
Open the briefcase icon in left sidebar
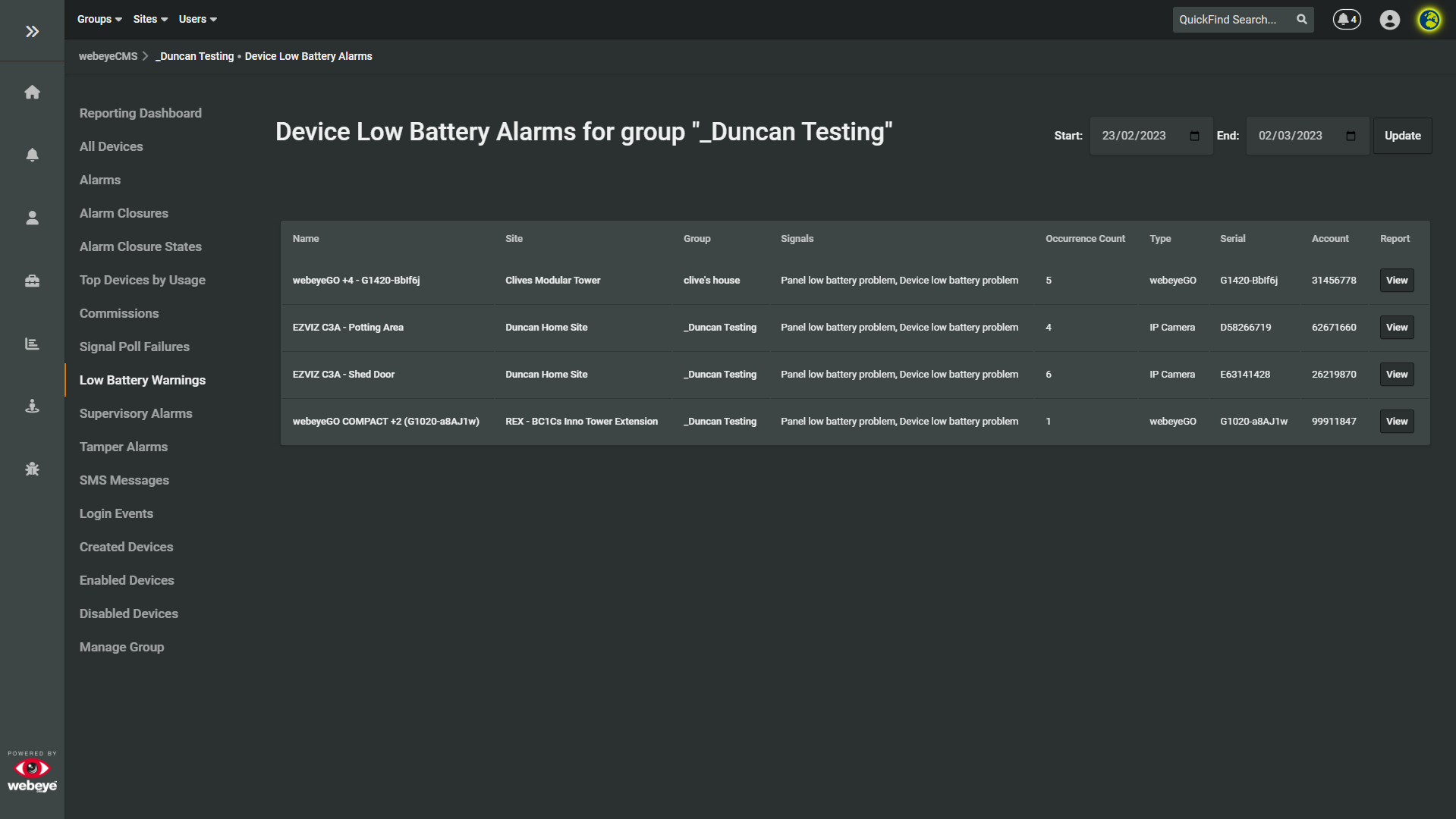click(32, 281)
